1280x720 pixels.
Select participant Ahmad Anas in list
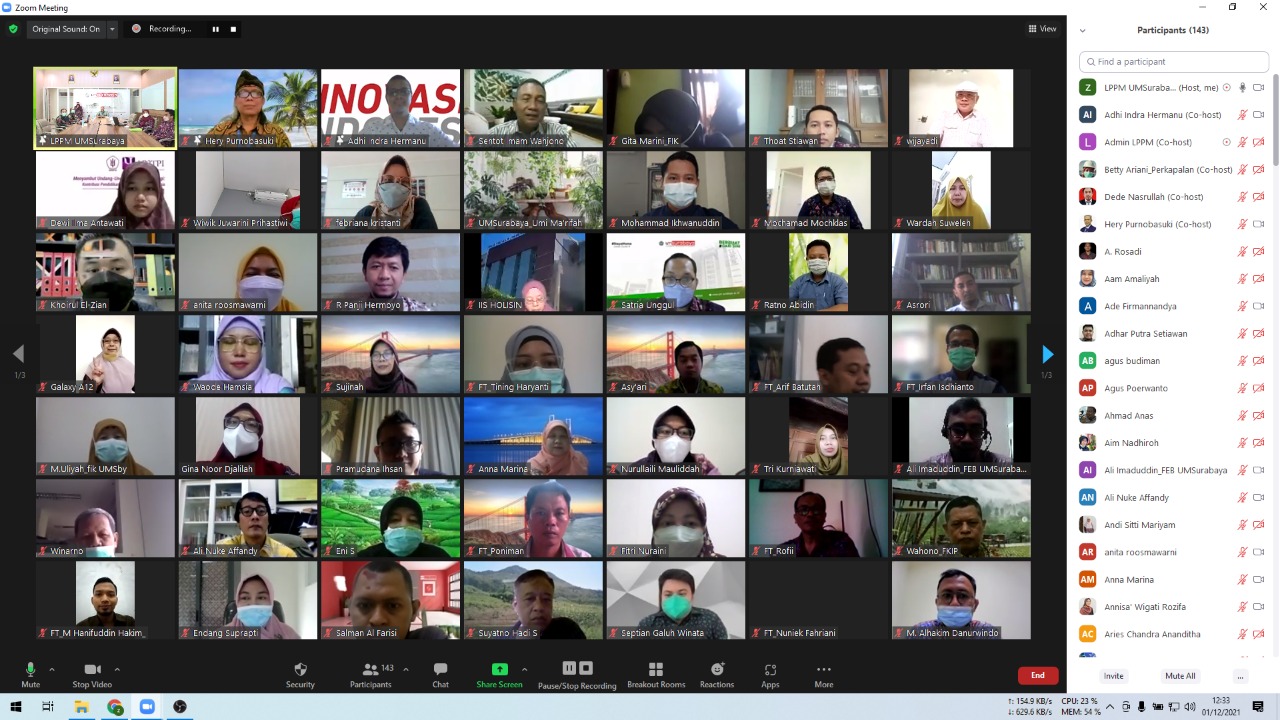click(1172, 416)
